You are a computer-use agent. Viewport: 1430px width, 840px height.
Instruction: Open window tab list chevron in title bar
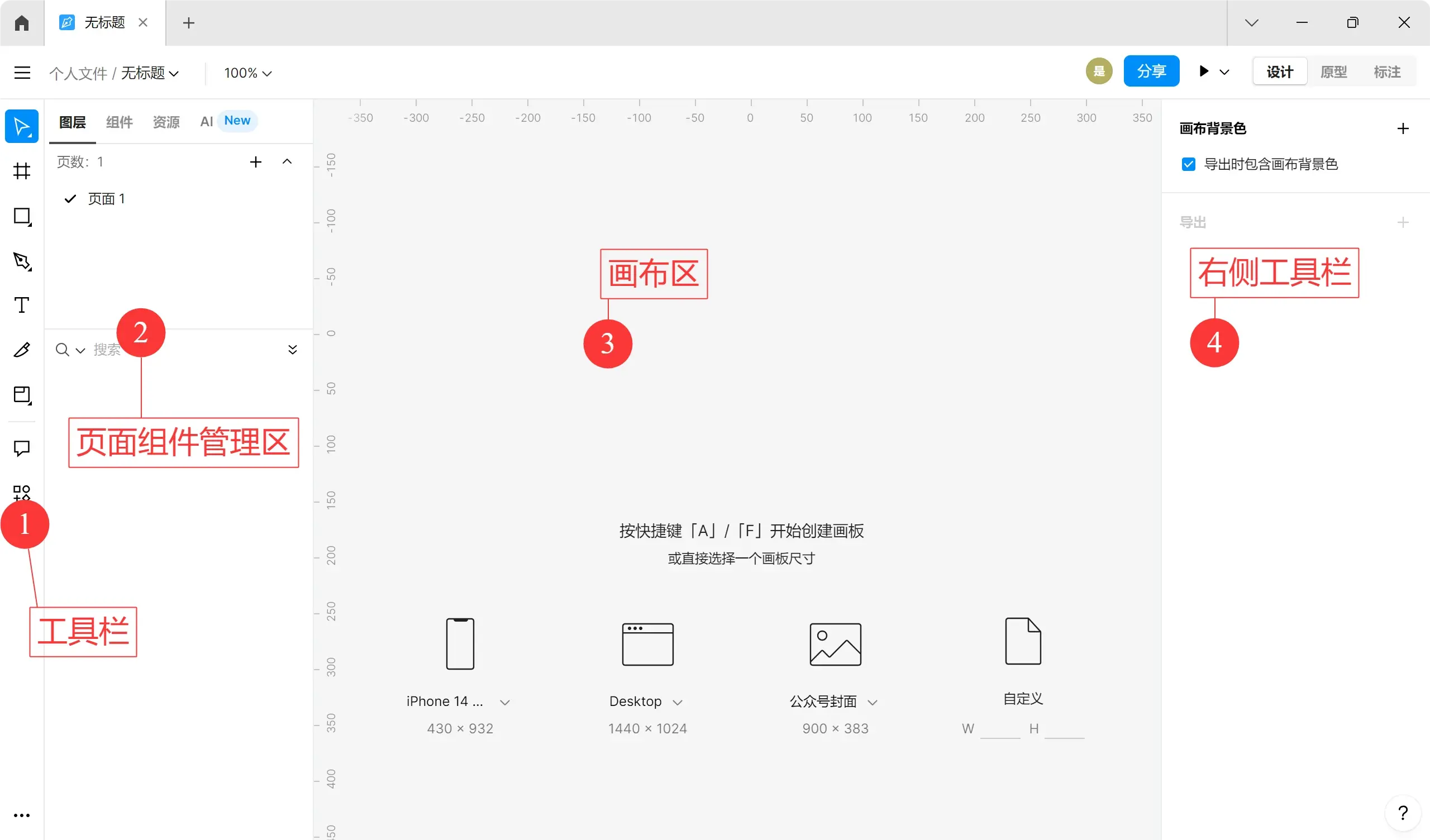click(1252, 23)
